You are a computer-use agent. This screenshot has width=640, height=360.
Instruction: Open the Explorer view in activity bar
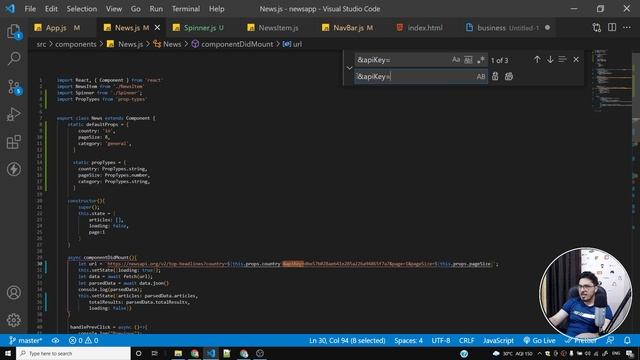[14, 31]
